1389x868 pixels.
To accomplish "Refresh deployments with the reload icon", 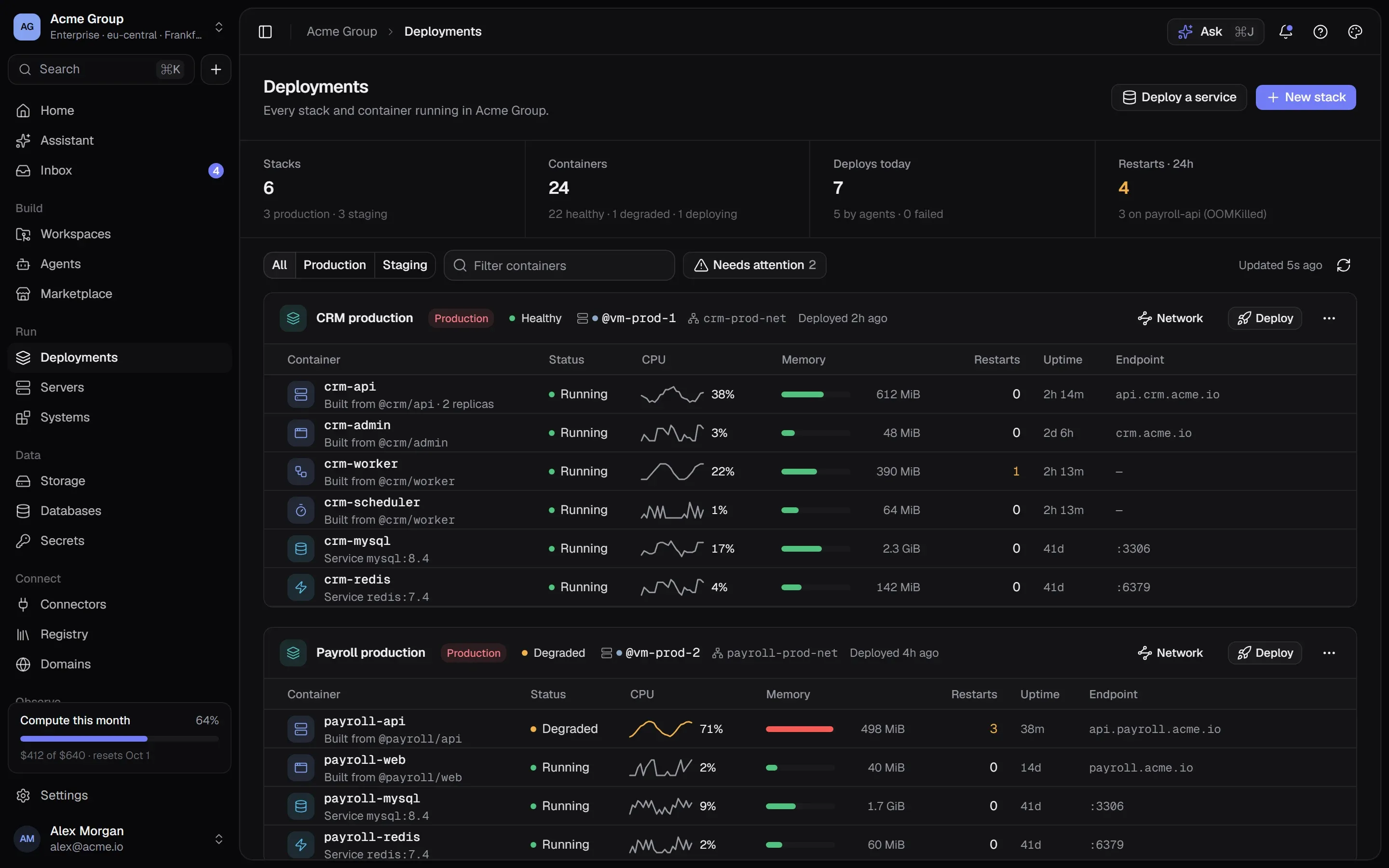I will (1344, 265).
